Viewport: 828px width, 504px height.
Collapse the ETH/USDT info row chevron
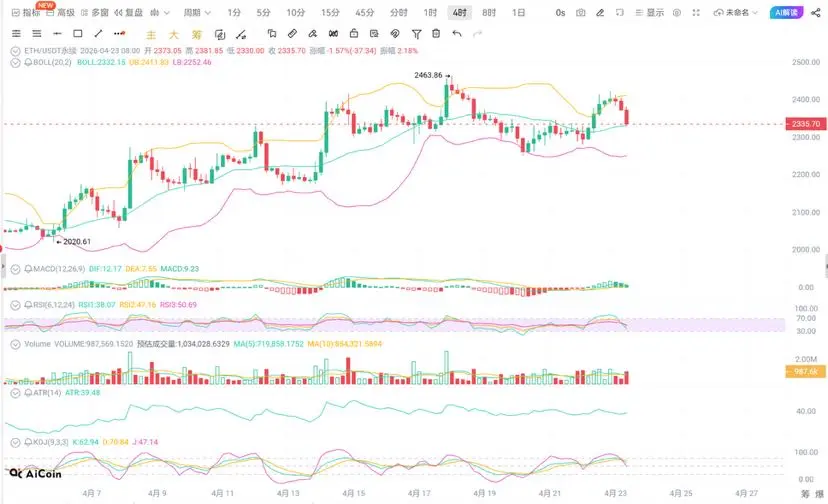(15, 51)
